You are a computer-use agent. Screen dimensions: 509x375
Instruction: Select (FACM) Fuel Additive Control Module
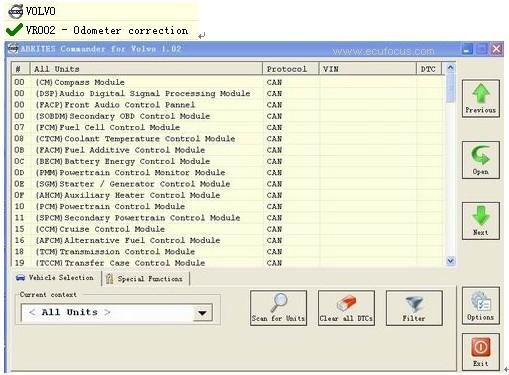coord(228,150)
